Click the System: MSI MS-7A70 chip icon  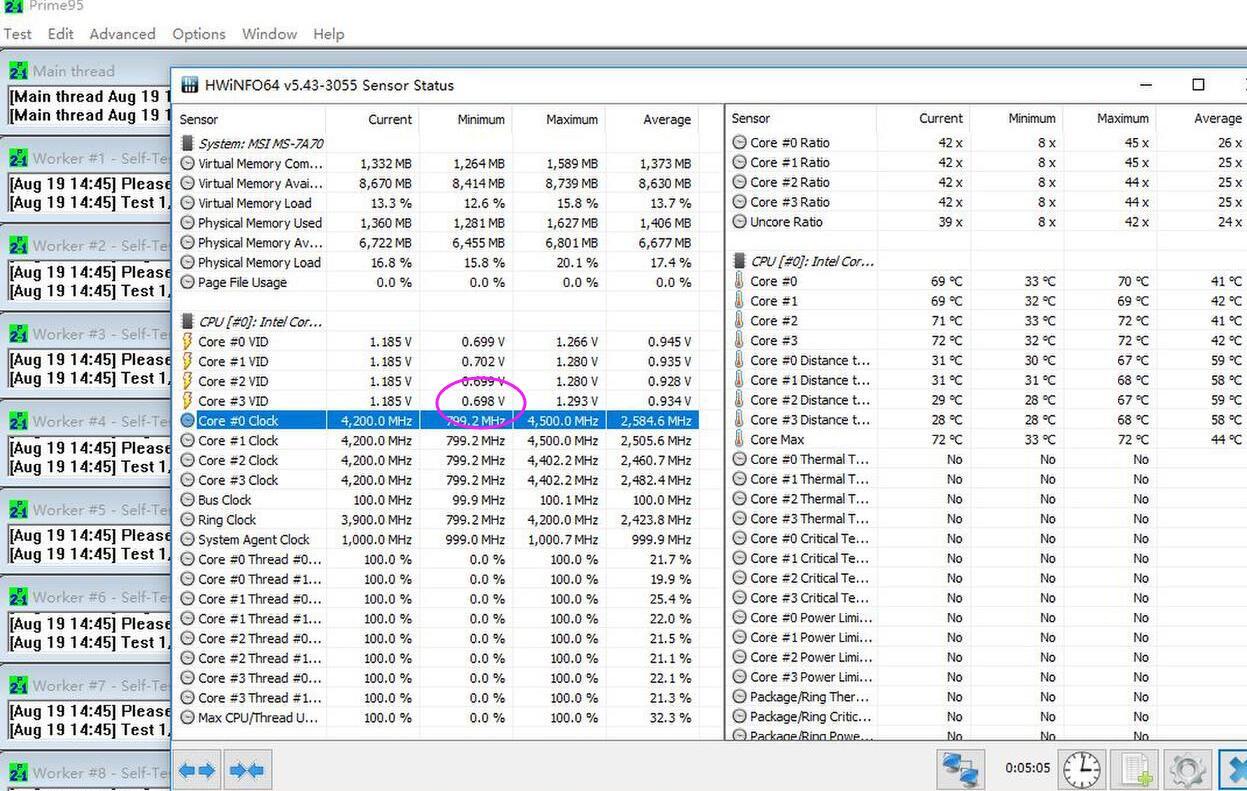[187, 144]
